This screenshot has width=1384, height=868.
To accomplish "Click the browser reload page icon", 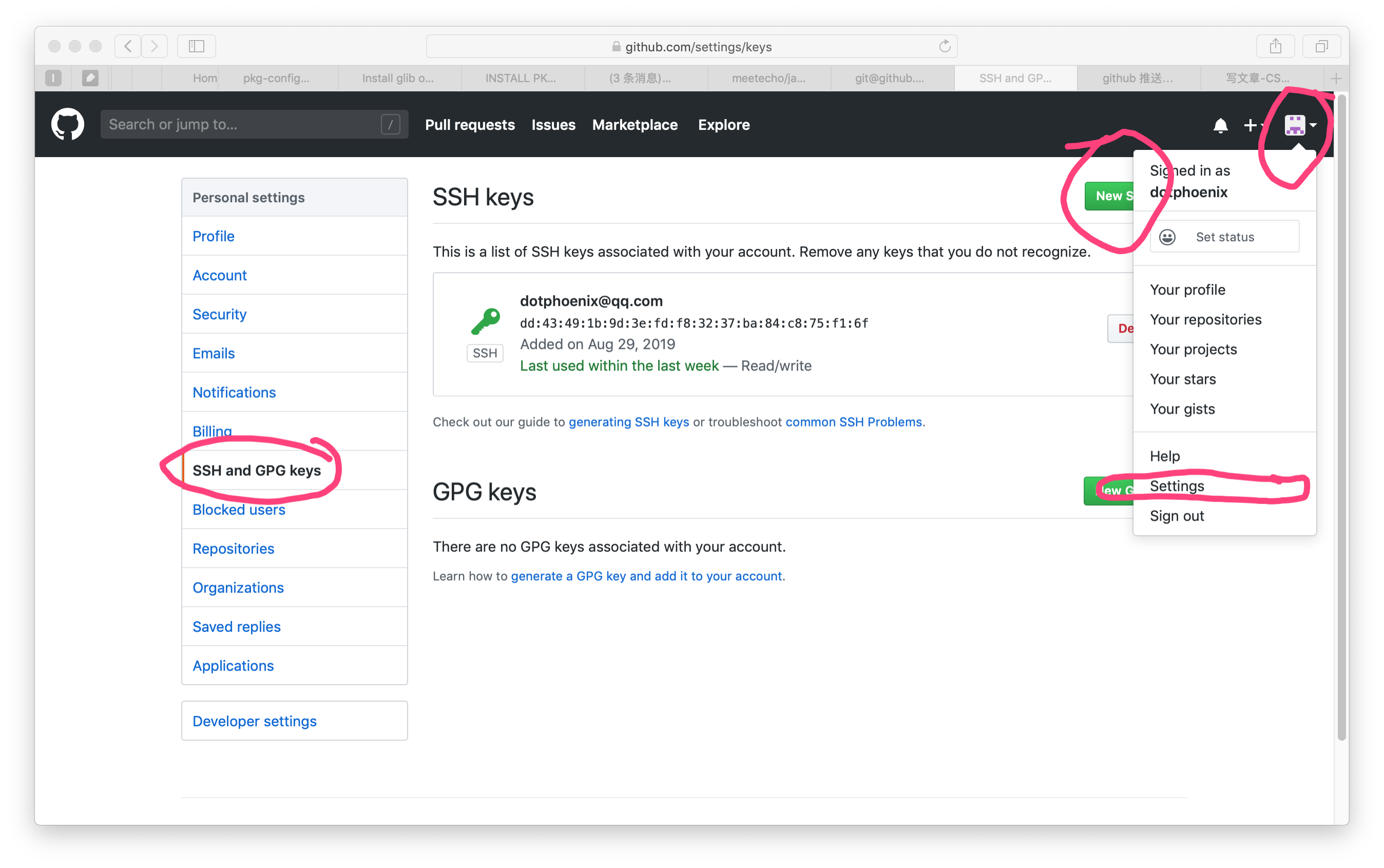I will [945, 46].
